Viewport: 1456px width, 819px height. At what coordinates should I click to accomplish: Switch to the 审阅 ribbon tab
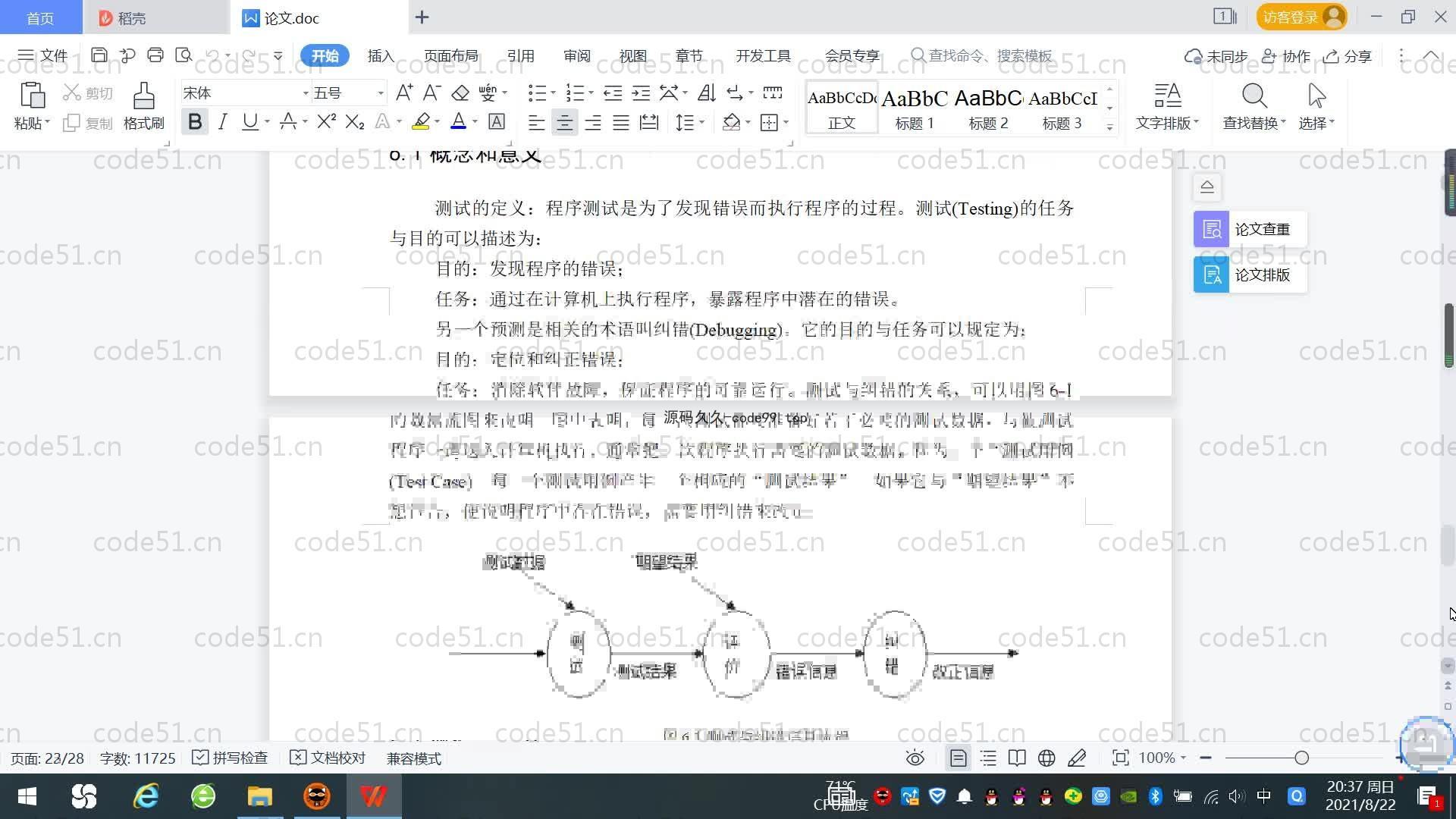pyautogui.click(x=576, y=56)
